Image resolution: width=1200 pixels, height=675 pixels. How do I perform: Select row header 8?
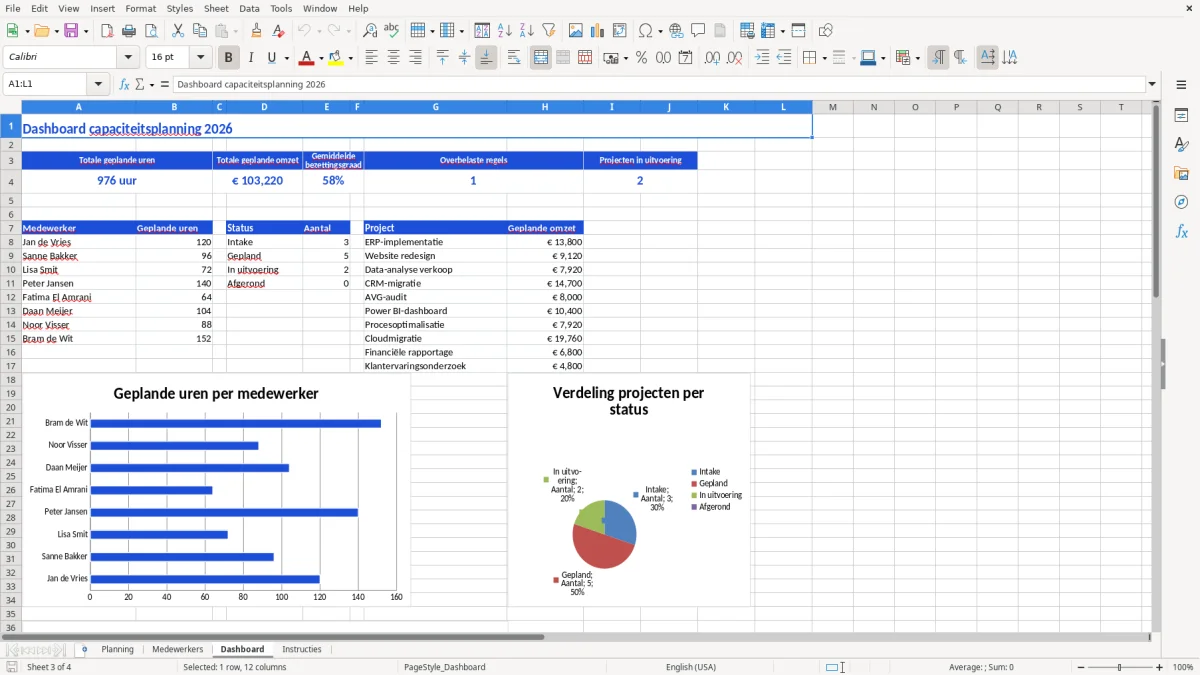tap(10, 242)
